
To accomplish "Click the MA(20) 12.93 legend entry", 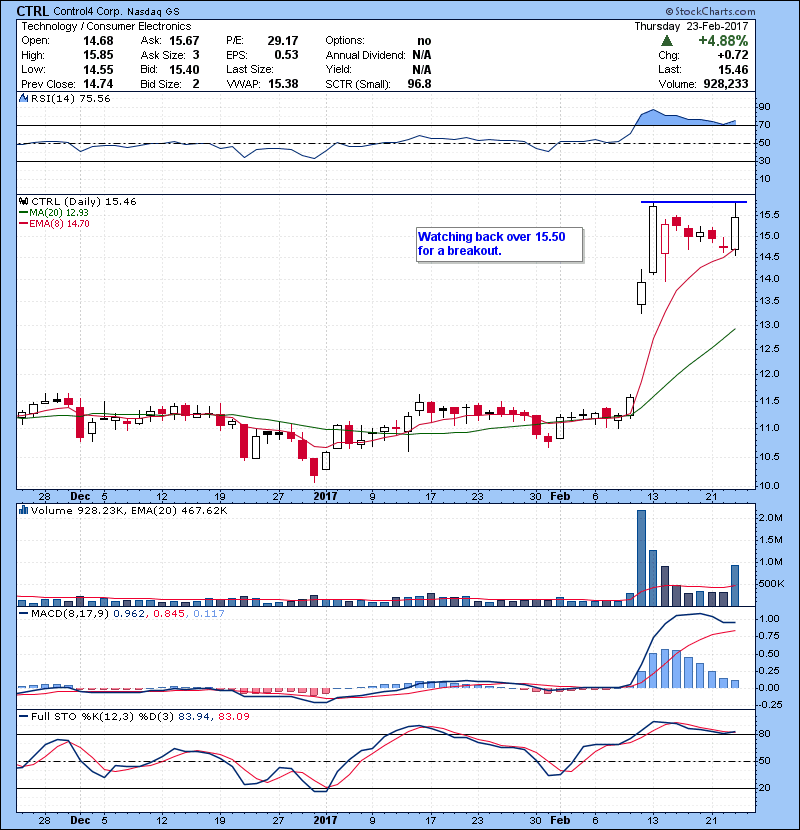I will 54,212.
